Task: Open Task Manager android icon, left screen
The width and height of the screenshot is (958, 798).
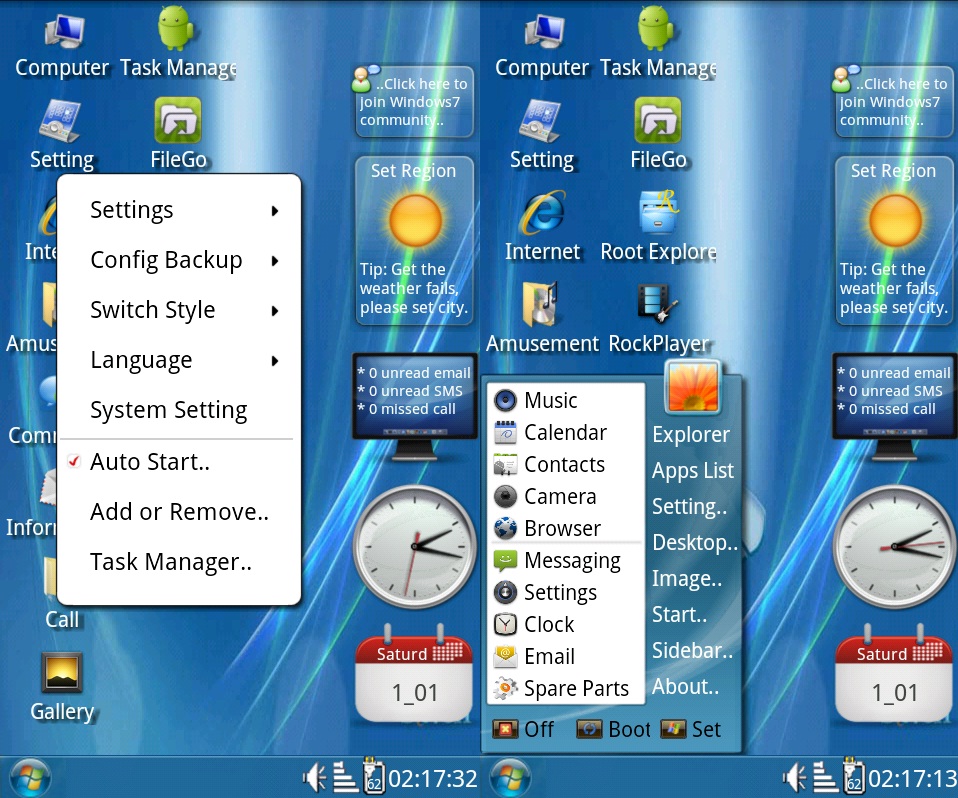Action: click(176, 28)
